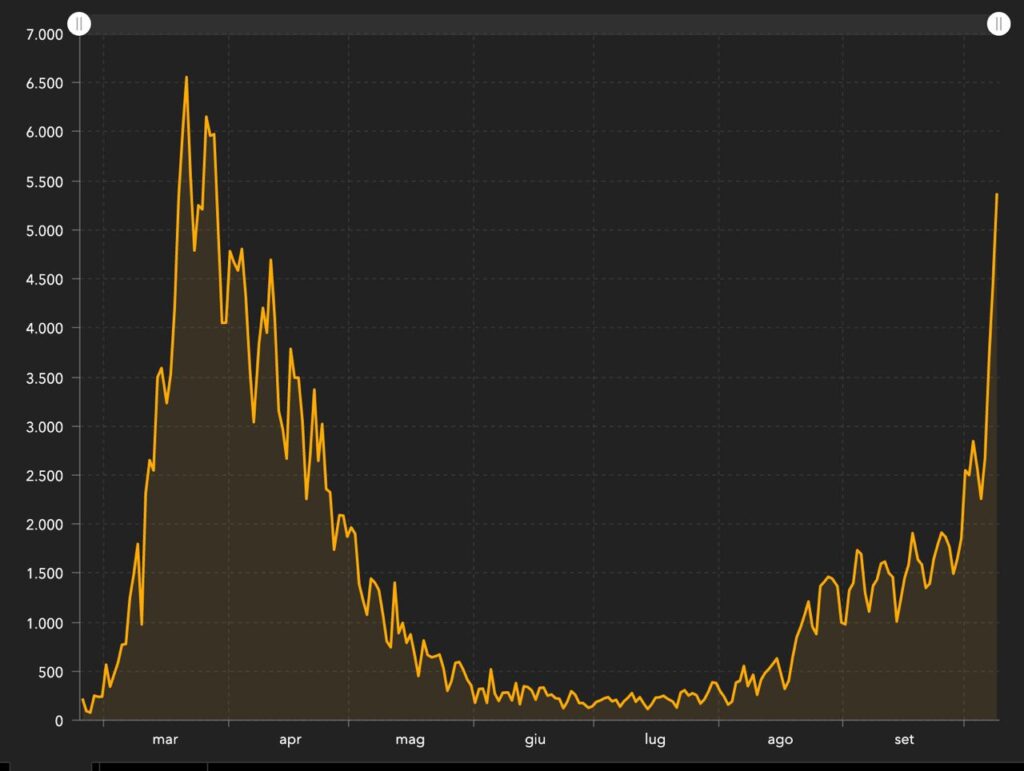This screenshot has width=1024, height=771.
Task: Click the 2.000 y-axis value label
Action: pyautogui.click(x=44, y=525)
